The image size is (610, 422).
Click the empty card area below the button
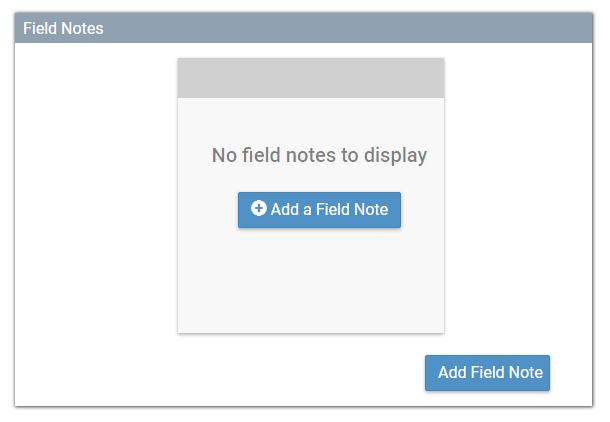pyautogui.click(x=311, y=282)
